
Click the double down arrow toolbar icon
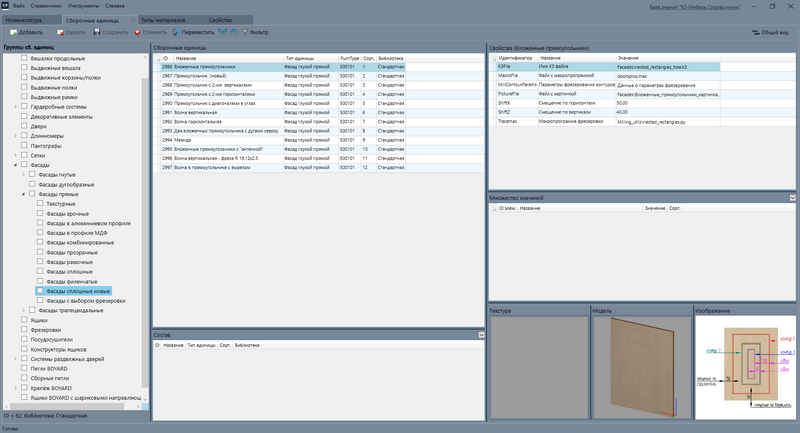tap(222, 32)
